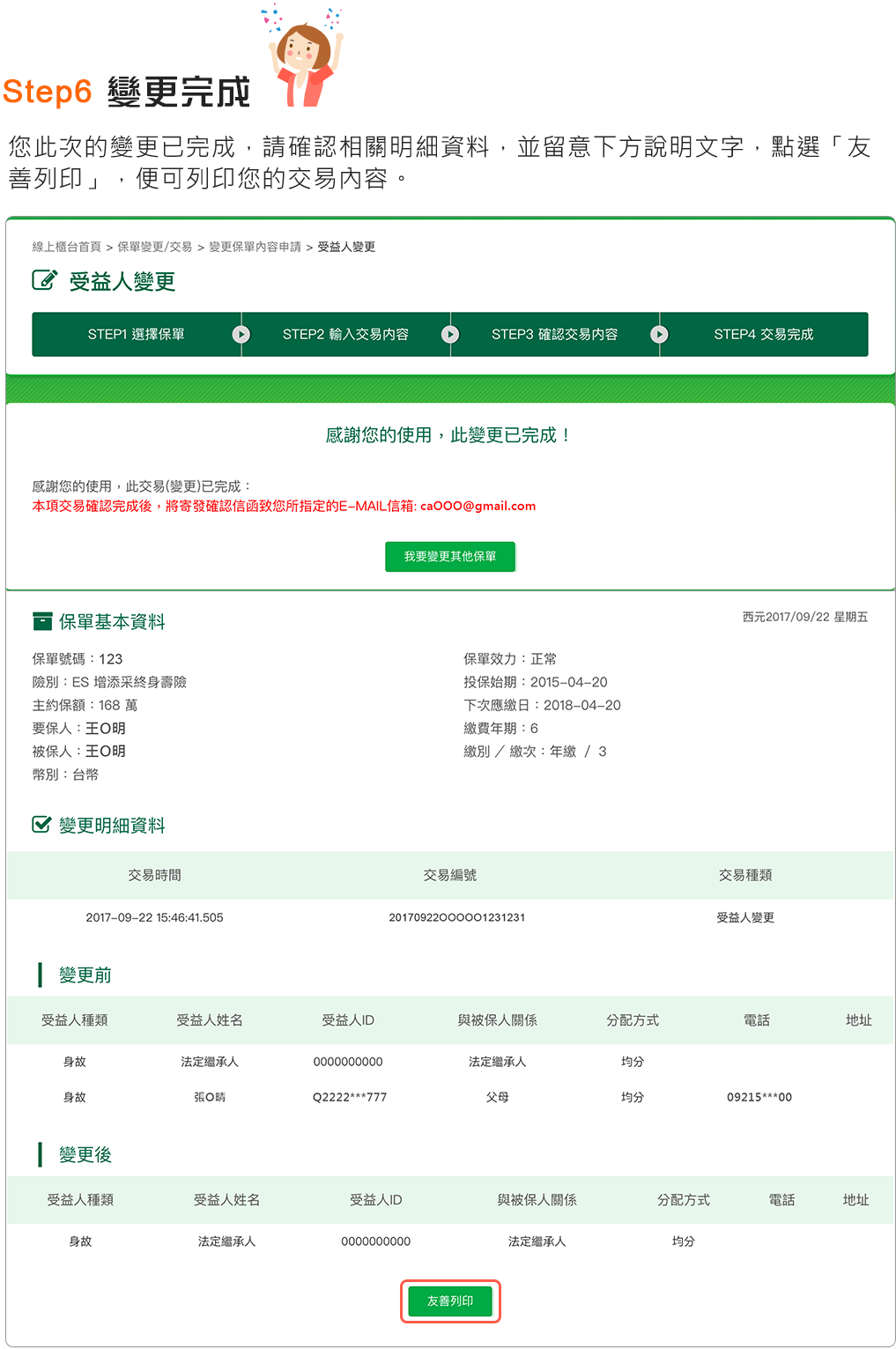The width and height of the screenshot is (896, 1349).
Task: Click the checkmark icon beside 變更明細資料
Action: [x=41, y=825]
